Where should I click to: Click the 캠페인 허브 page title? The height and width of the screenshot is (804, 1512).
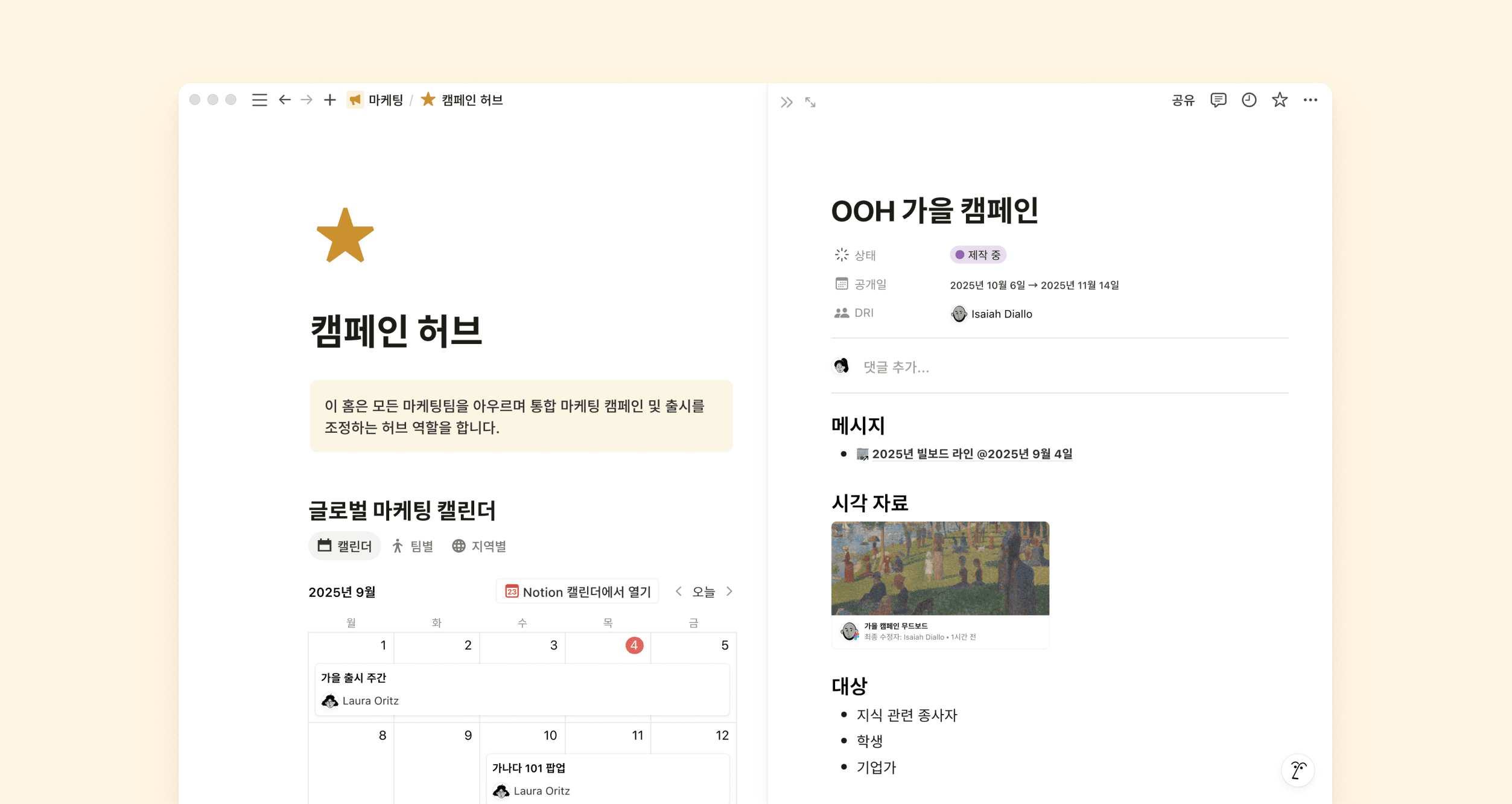tap(396, 331)
